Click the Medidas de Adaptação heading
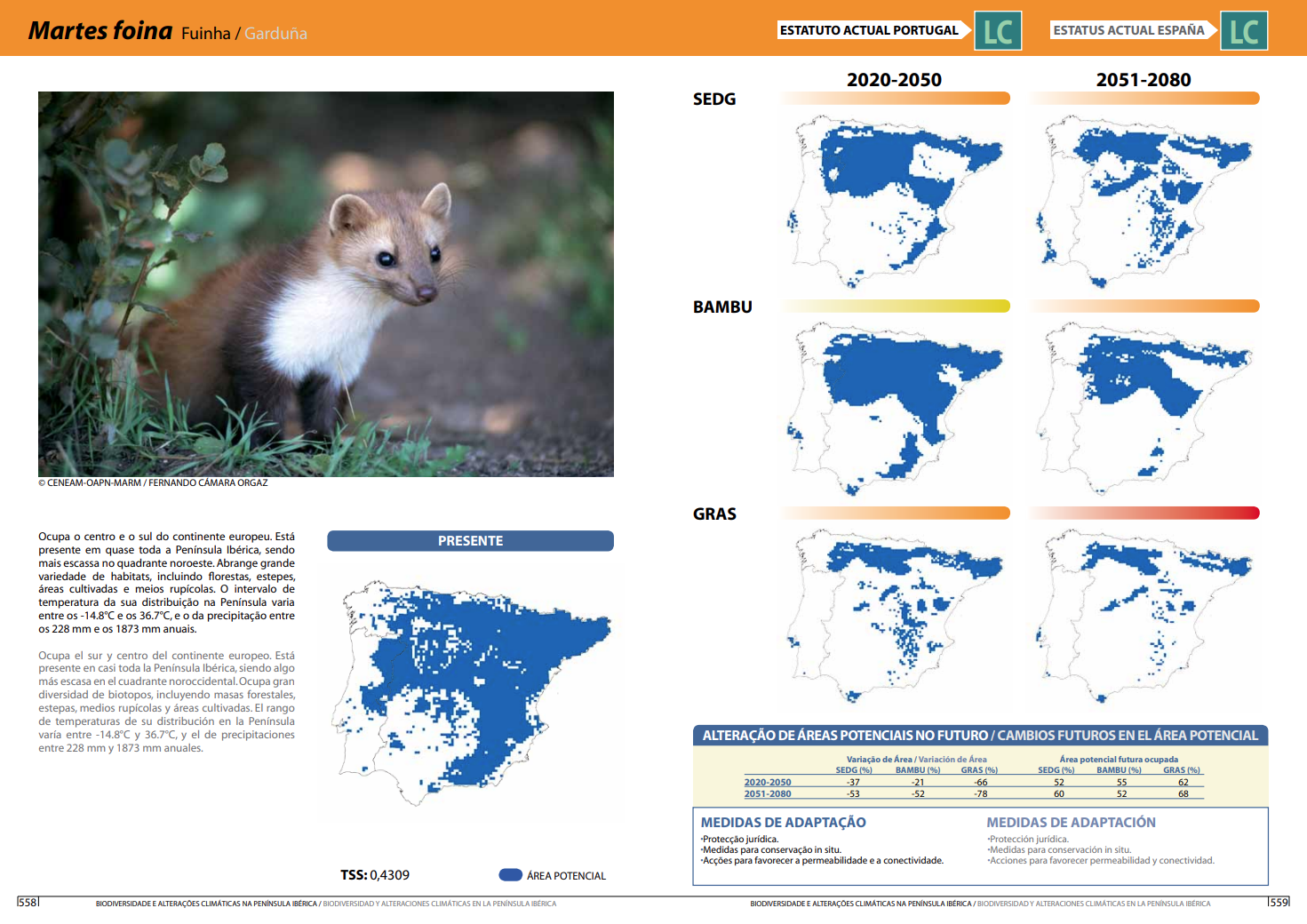 pos(783,823)
